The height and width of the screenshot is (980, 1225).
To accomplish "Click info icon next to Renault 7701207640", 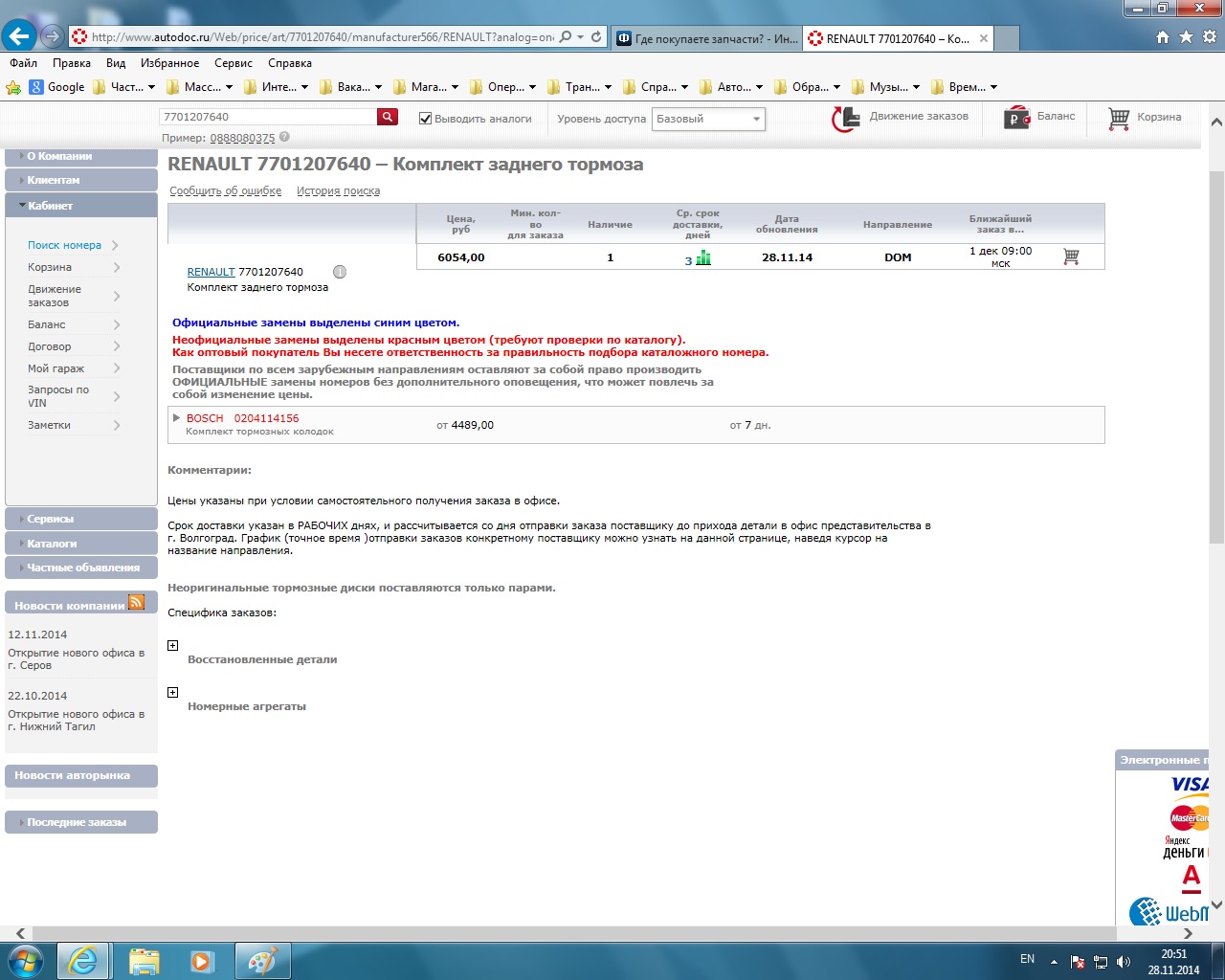I will pyautogui.click(x=340, y=272).
